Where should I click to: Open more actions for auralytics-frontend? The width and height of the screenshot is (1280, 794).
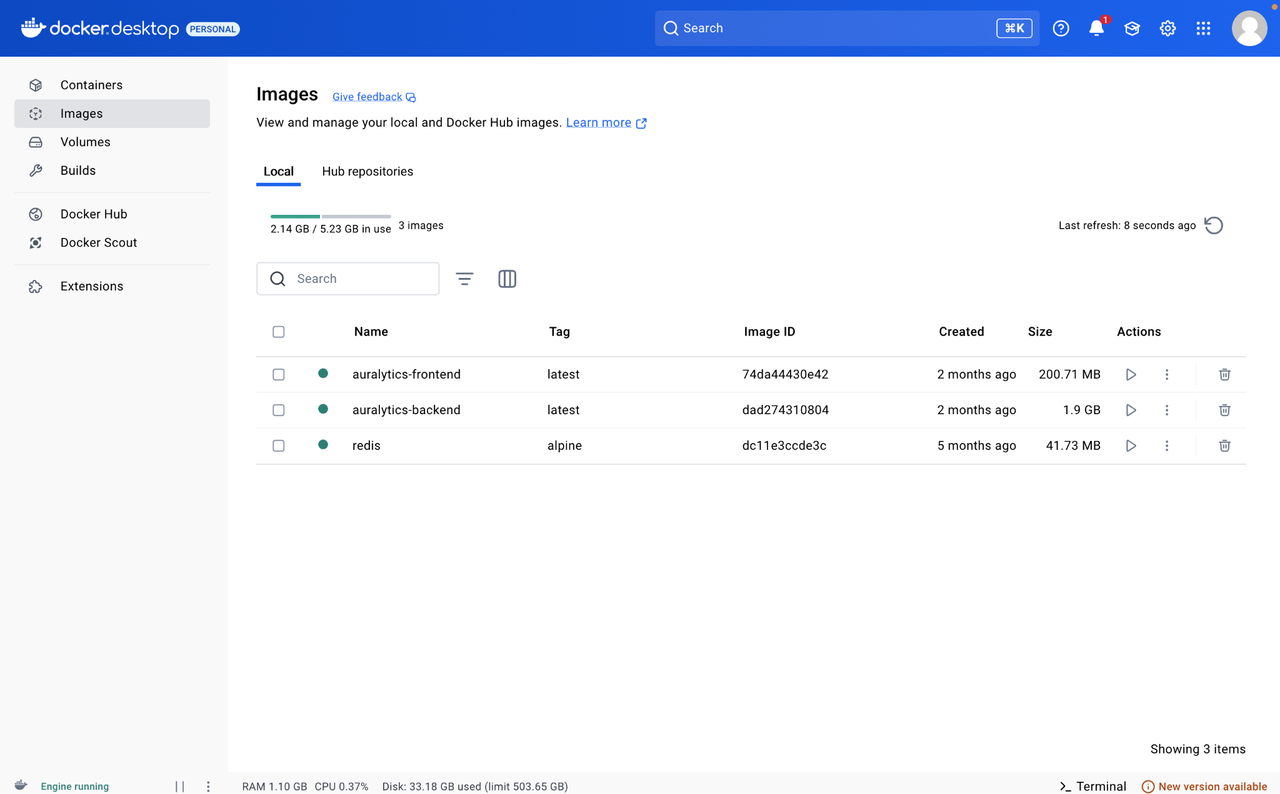coord(1167,374)
